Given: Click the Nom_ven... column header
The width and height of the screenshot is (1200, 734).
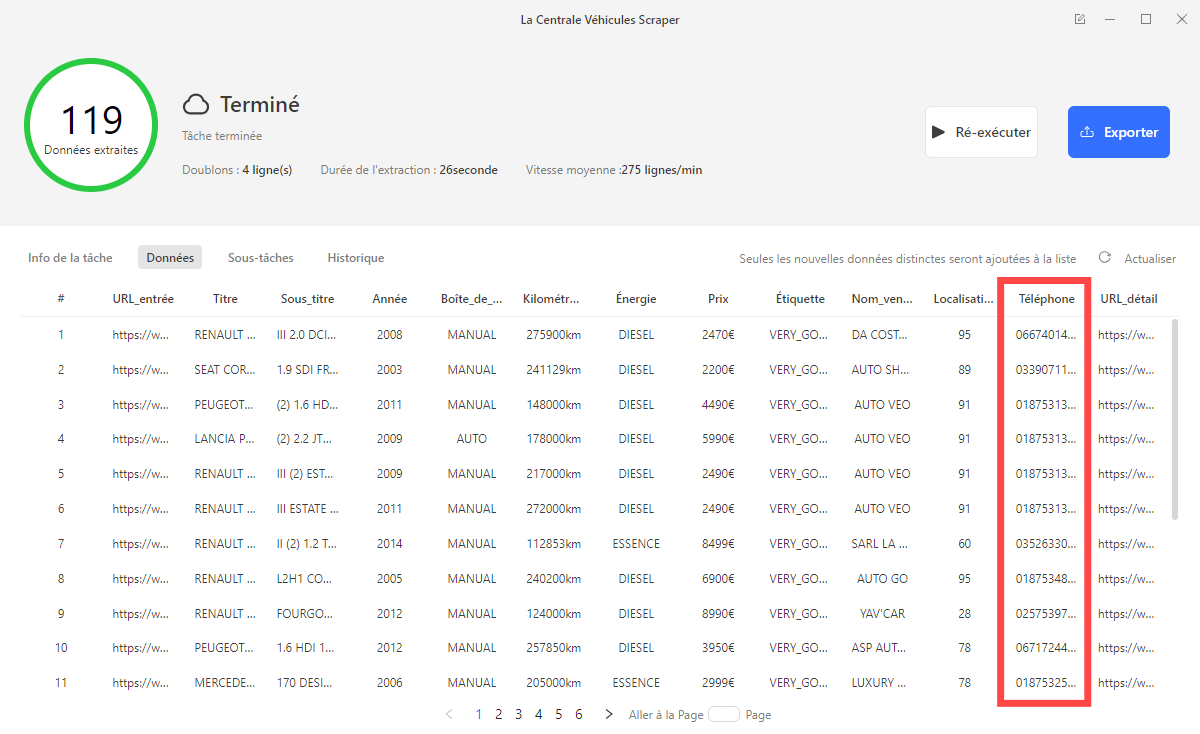Looking at the screenshot, I should point(881,299).
